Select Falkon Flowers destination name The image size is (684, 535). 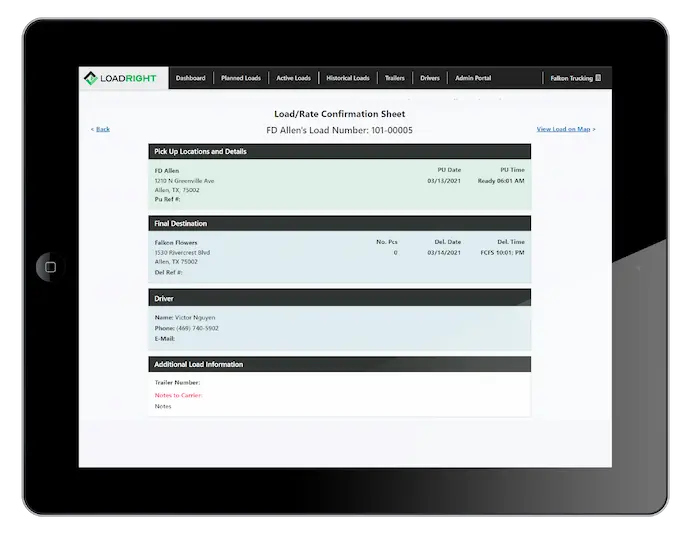coord(176,243)
